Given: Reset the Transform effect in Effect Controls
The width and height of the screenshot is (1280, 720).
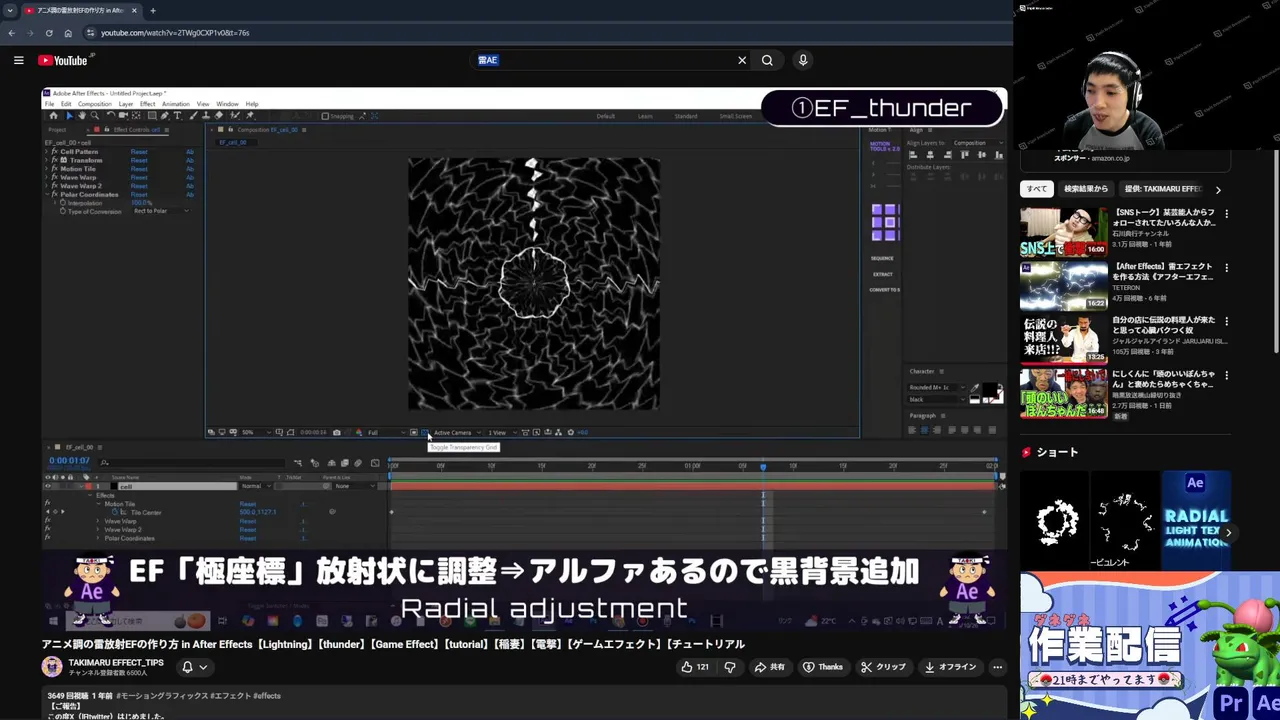Looking at the screenshot, I should tap(139, 160).
